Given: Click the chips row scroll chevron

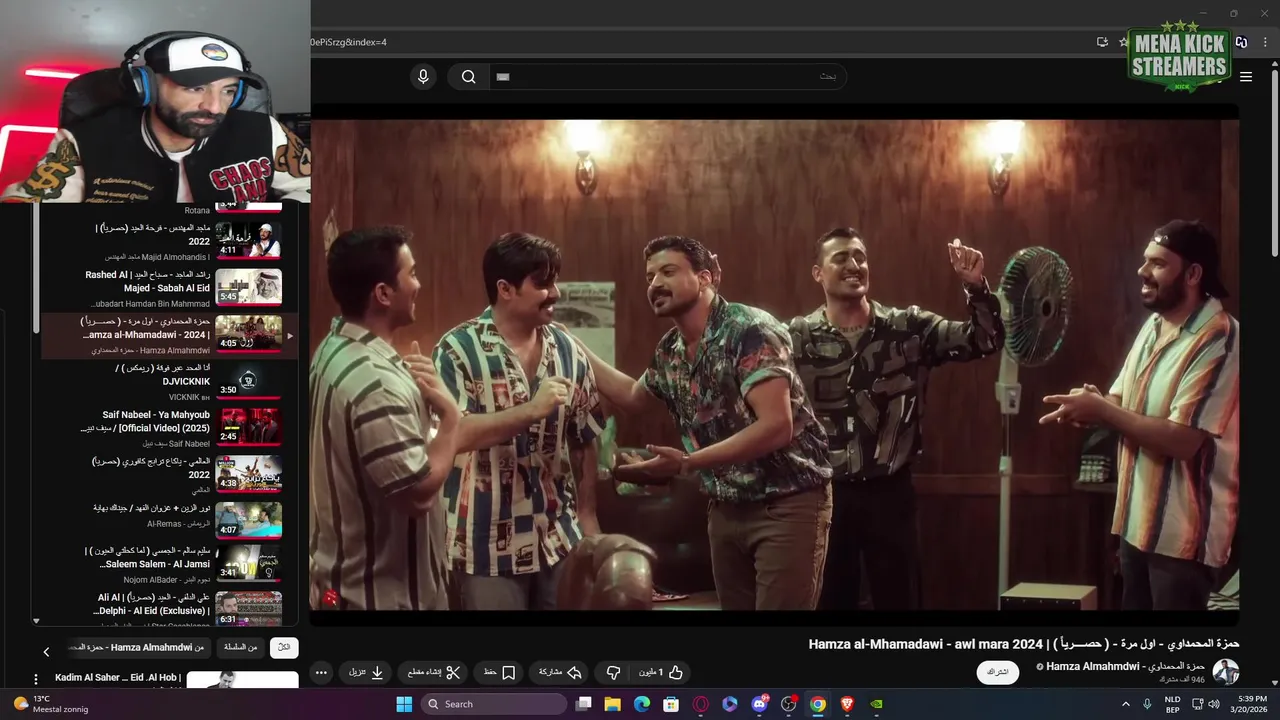Looking at the screenshot, I should (x=46, y=651).
